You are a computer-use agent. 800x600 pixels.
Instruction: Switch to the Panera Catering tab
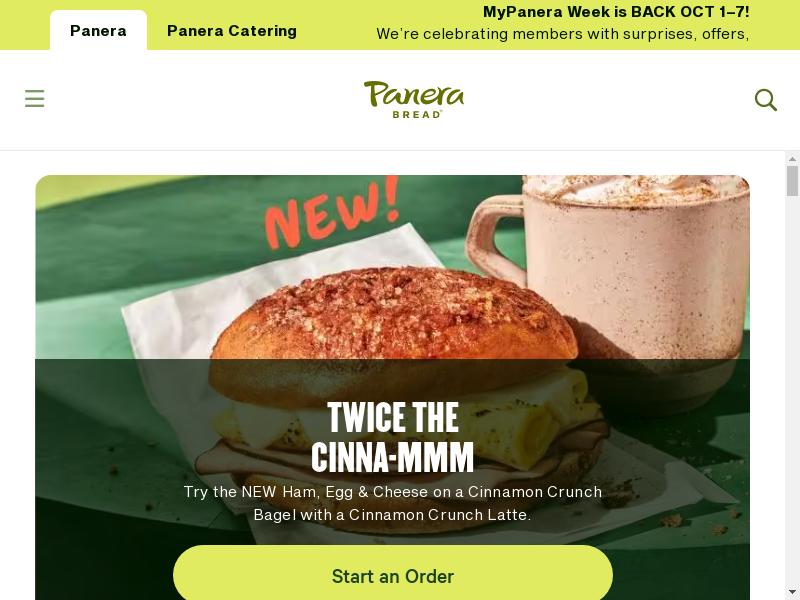[x=232, y=31]
